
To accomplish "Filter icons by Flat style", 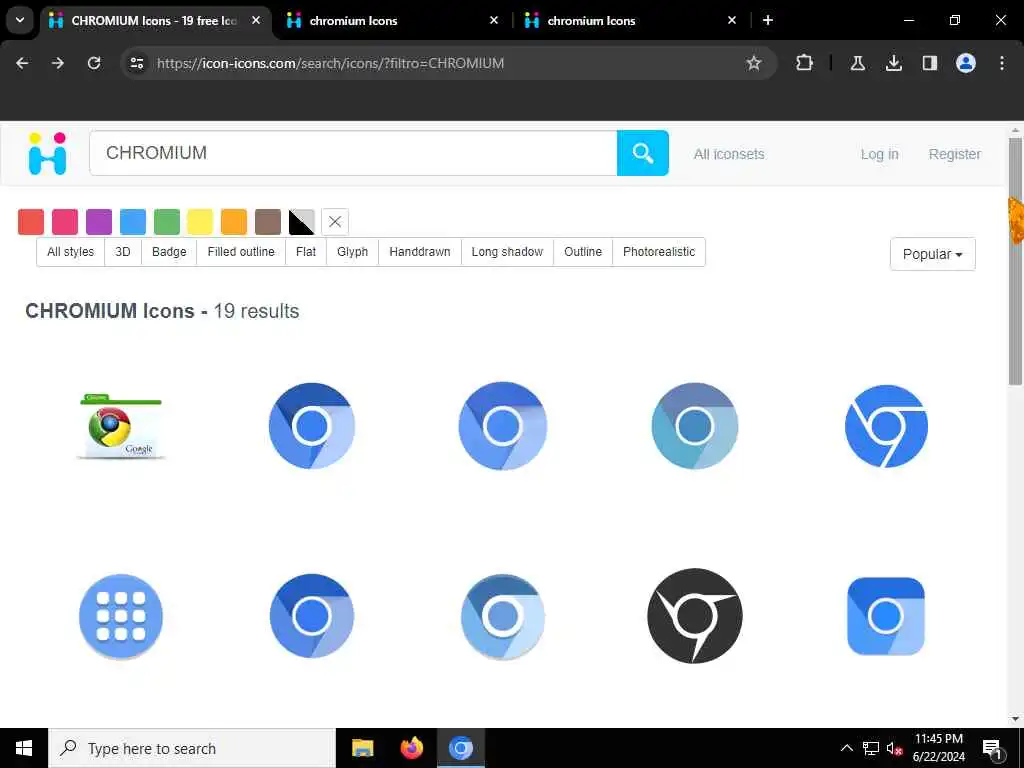I will click(306, 252).
